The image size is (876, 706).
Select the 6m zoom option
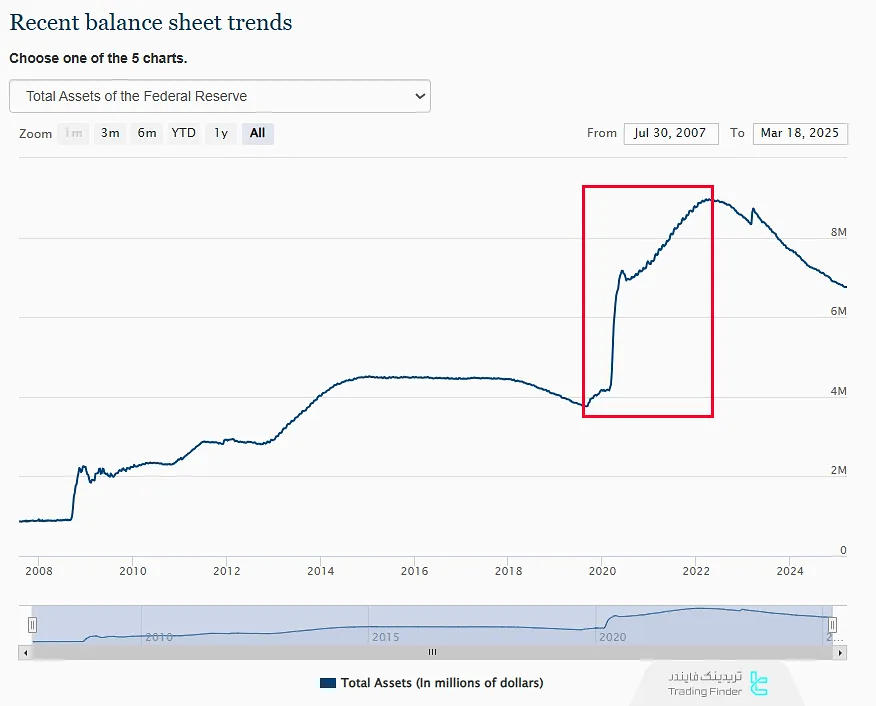[x=147, y=133]
